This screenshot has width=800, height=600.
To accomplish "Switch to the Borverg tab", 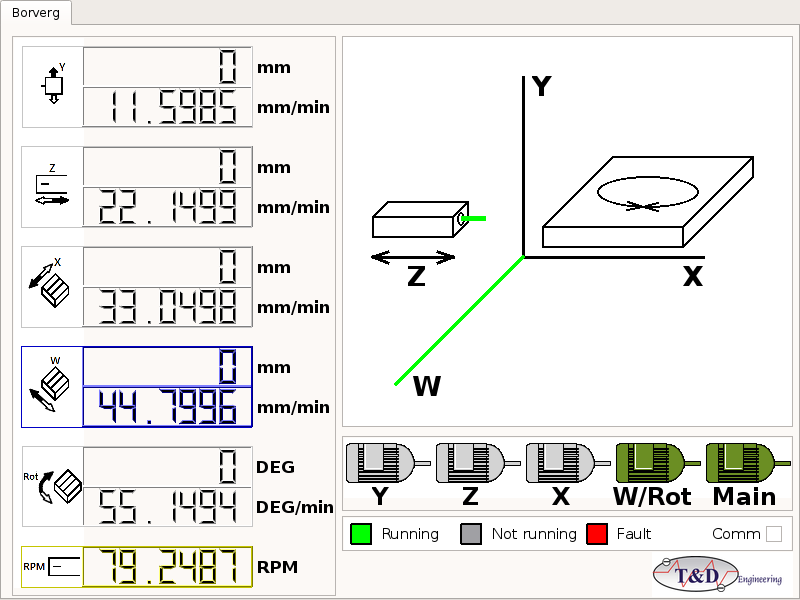I will [x=36, y=12].
